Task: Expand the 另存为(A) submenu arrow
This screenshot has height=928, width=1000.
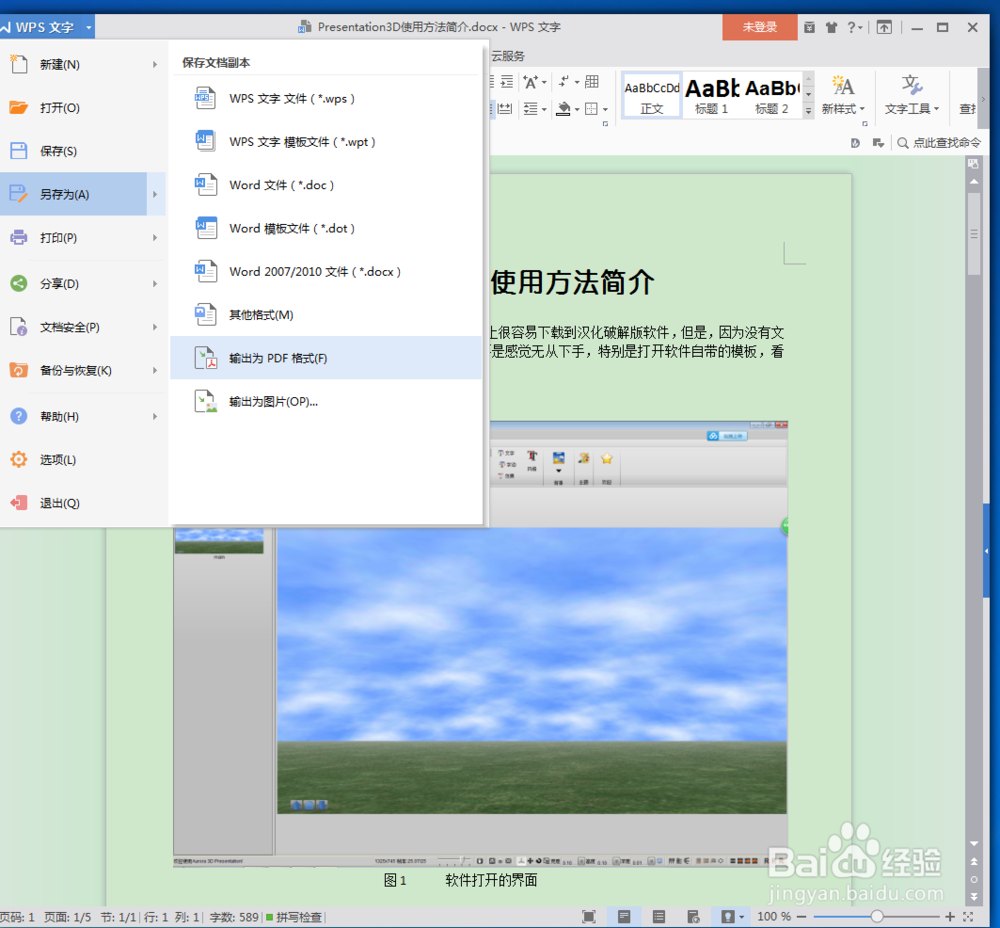Action: tap(155, 194)
